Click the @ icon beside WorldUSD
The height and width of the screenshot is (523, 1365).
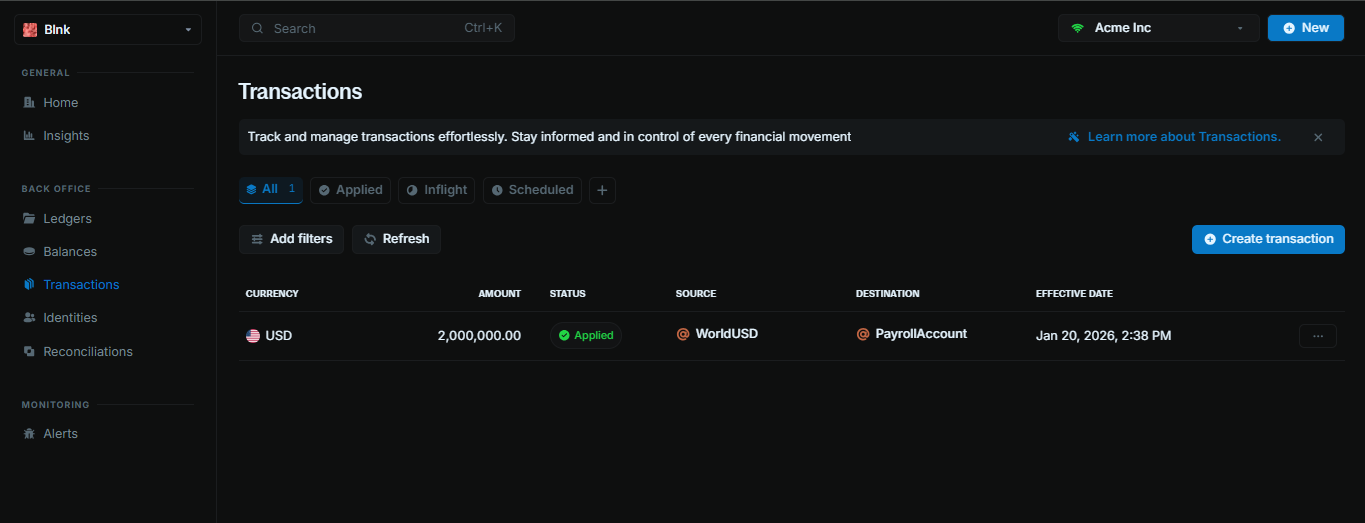click(x=683, y=334)
